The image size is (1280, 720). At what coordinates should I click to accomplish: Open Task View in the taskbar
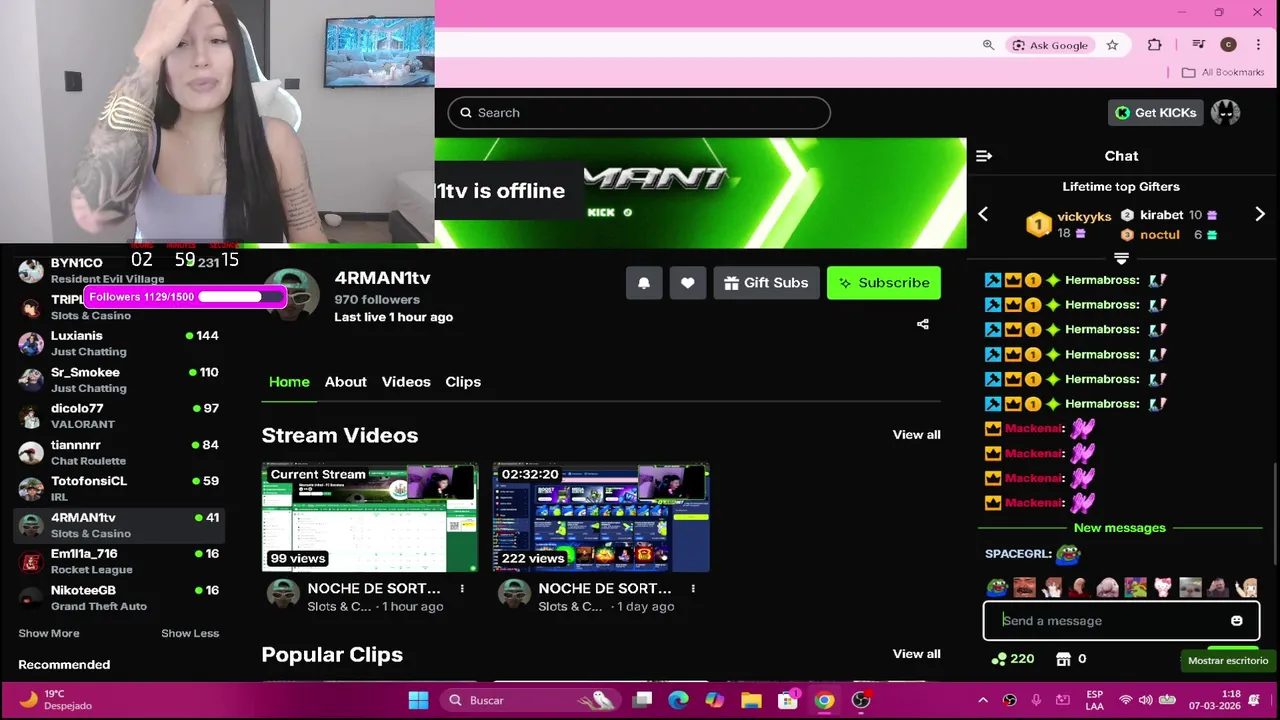[x=642, y=700]
